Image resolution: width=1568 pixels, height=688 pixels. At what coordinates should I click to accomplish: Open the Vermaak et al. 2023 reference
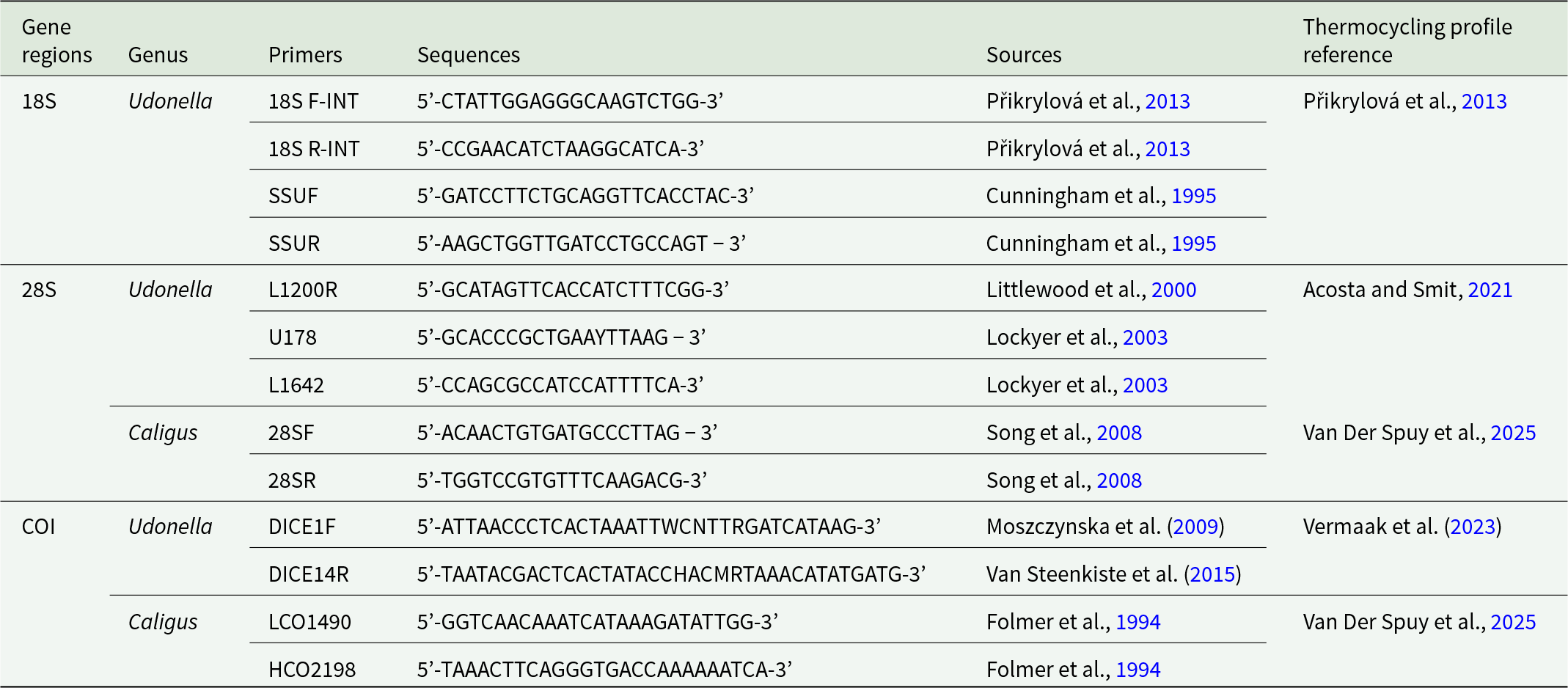(x=1473, y=527)
